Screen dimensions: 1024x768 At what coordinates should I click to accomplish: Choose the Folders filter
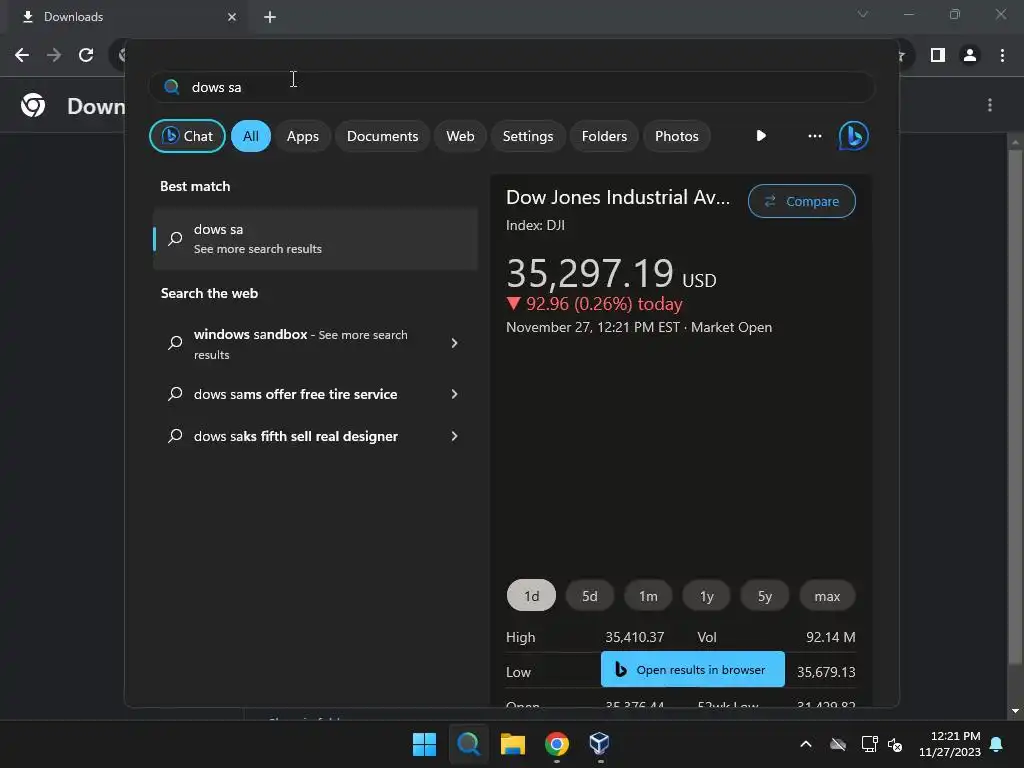[604, 136]
